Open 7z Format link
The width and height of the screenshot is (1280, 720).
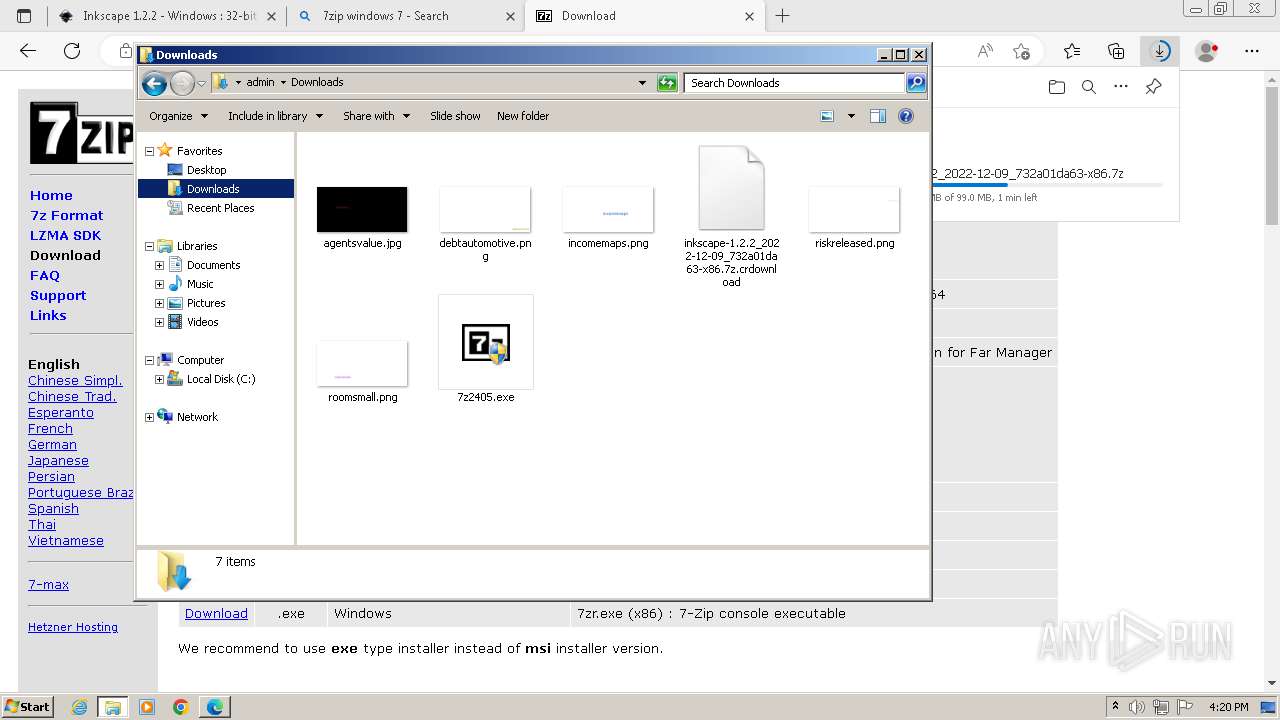coord(66,216)
